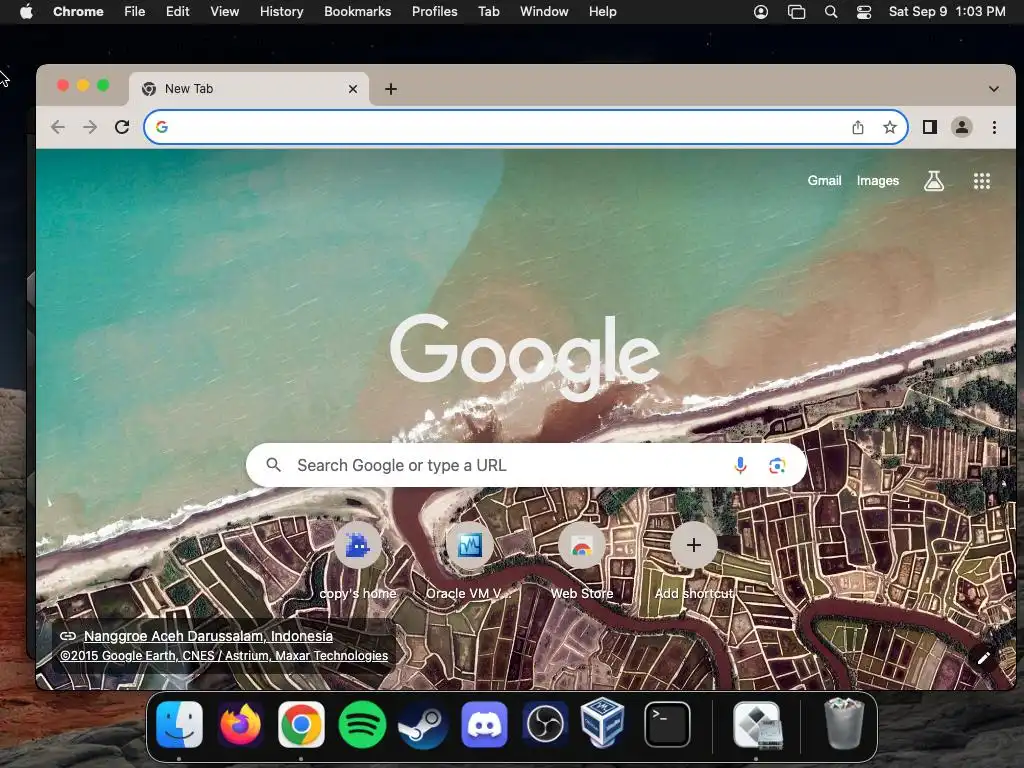Open the File menu
Viewport: 1024px width, 768px height.
[x=135, y=12]
